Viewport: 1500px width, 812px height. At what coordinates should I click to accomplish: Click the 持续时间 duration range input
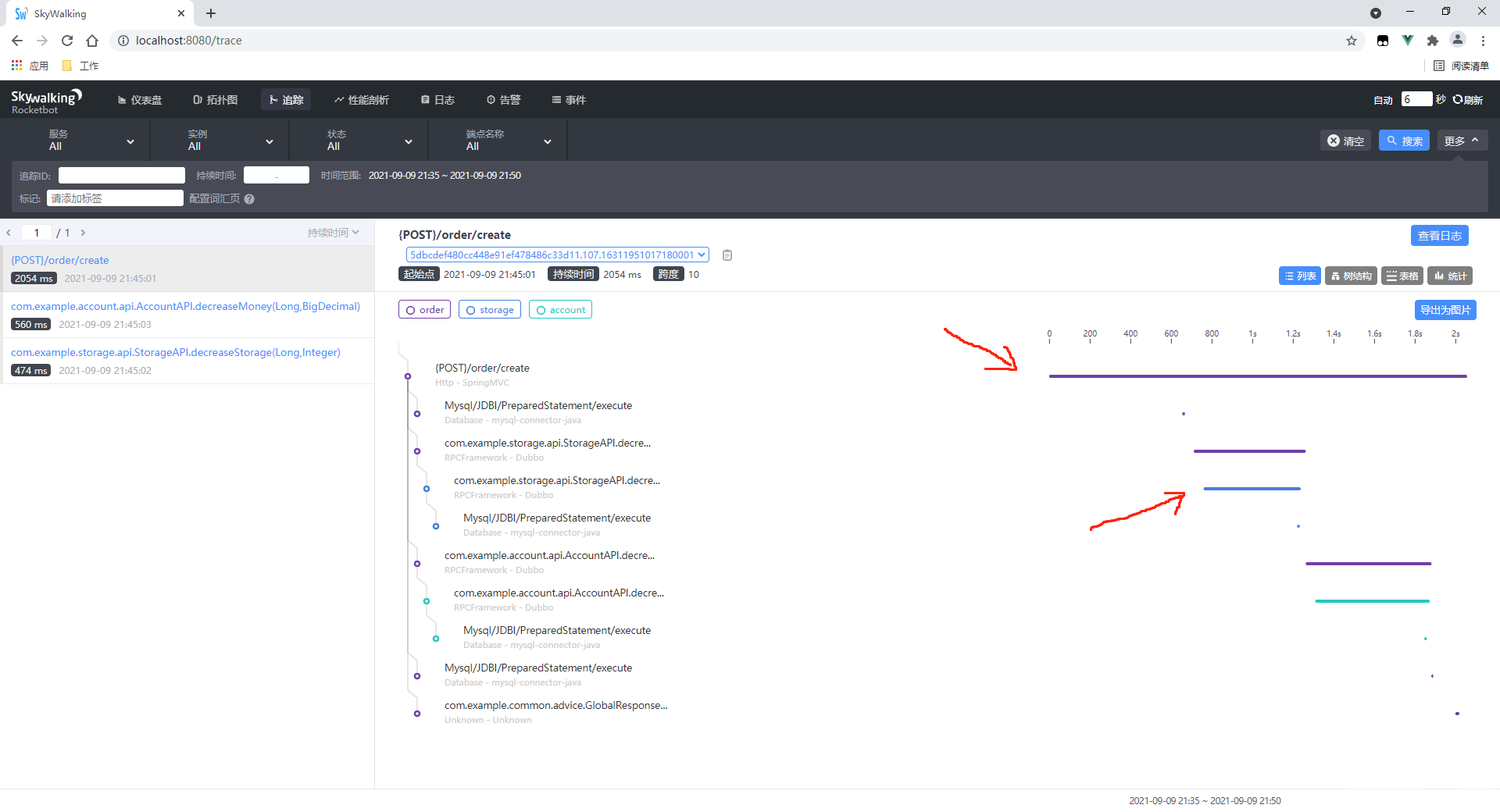click(x=277, y=176)
